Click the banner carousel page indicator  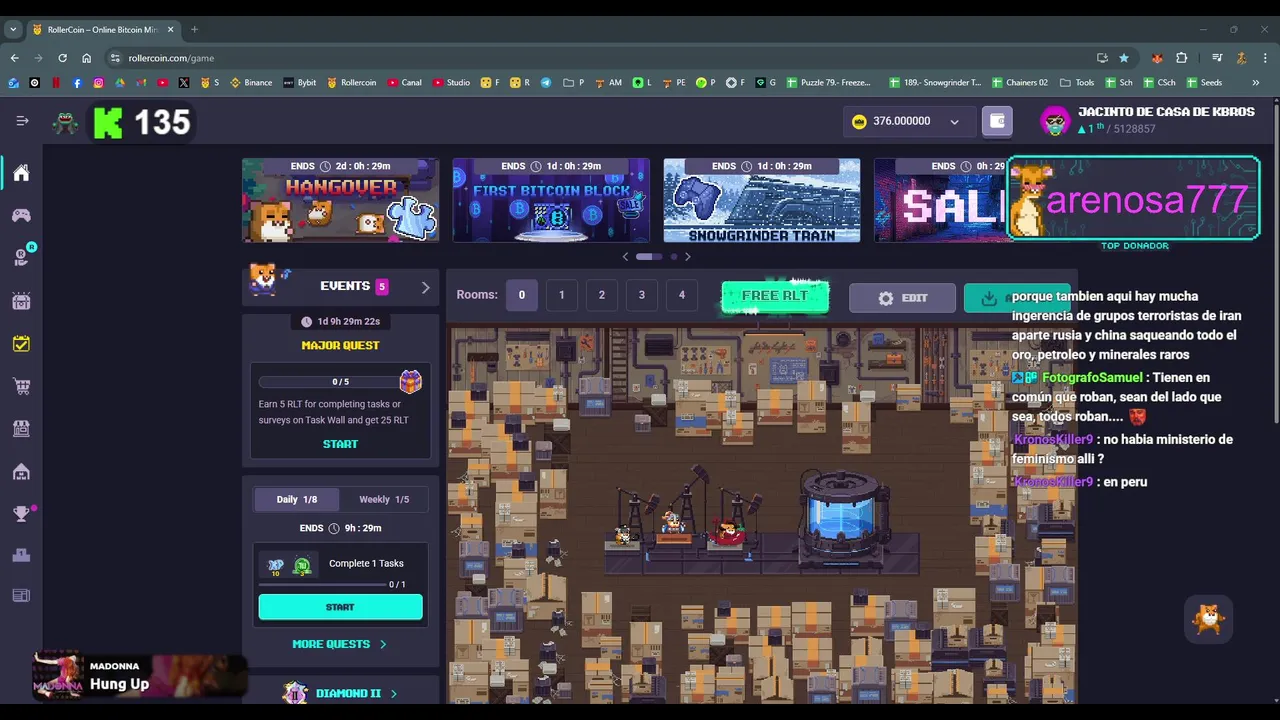pyautogui.click(x=656, y=257)
